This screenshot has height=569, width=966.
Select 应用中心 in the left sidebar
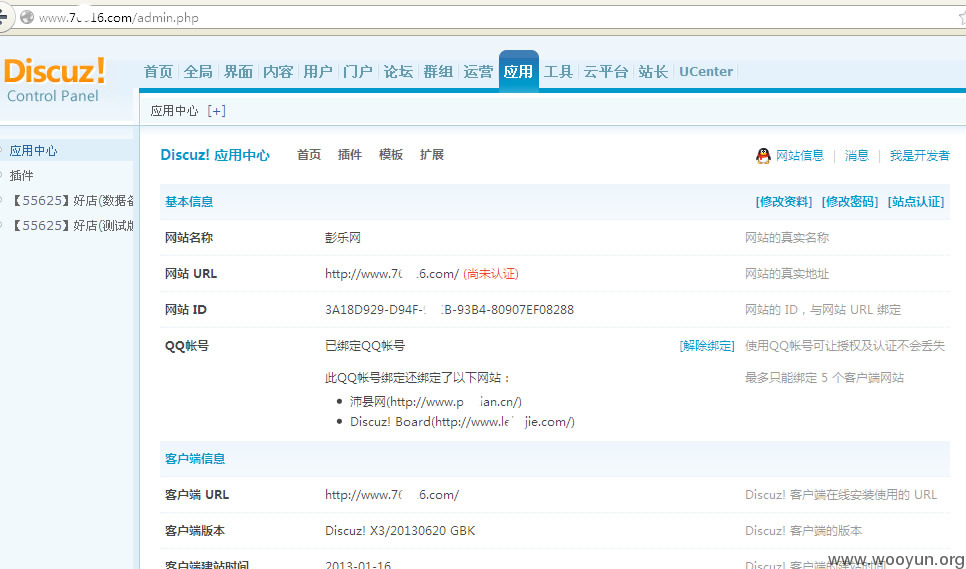click(x=33, y=151)
